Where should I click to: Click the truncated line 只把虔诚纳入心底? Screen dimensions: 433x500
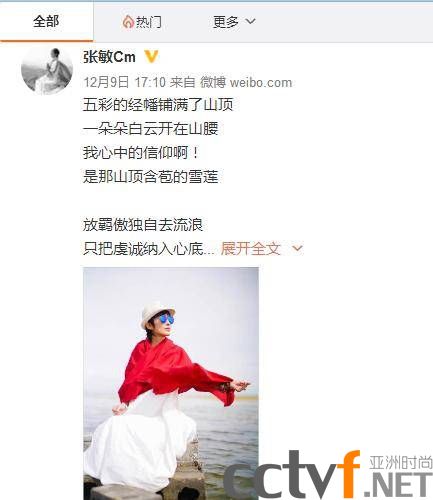149,249
